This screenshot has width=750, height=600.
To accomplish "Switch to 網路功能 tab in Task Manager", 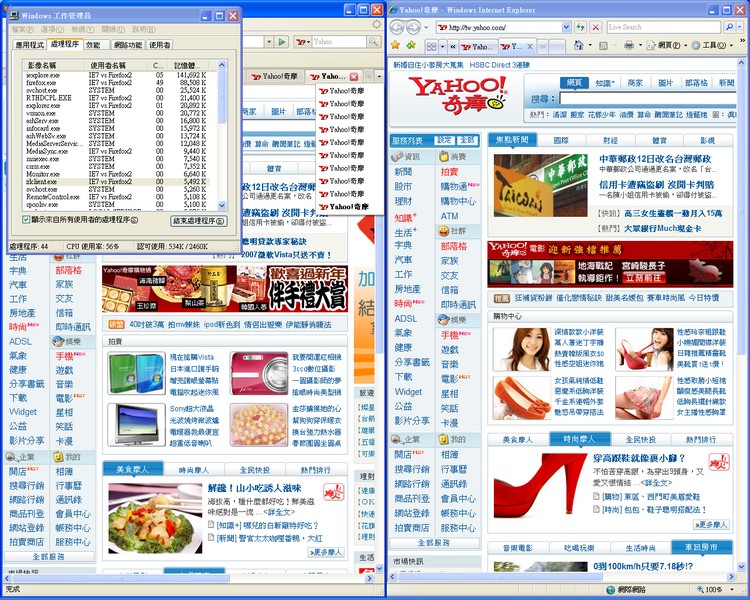I will pos(127,45).
